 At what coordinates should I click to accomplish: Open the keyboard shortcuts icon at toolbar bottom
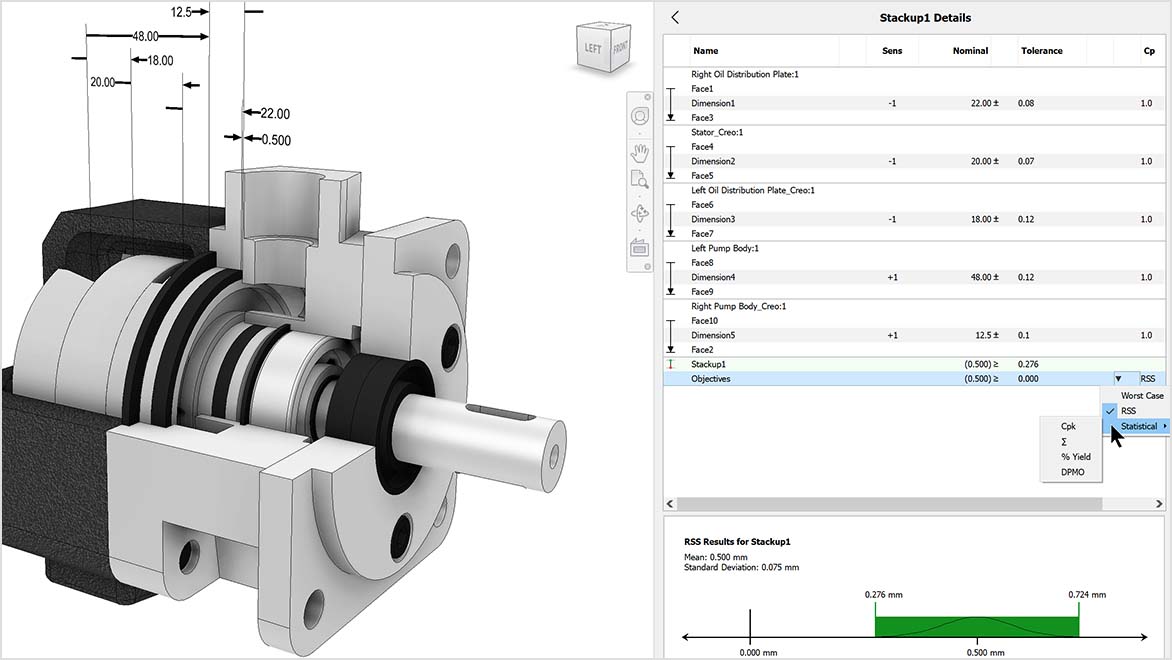(639, 247)
